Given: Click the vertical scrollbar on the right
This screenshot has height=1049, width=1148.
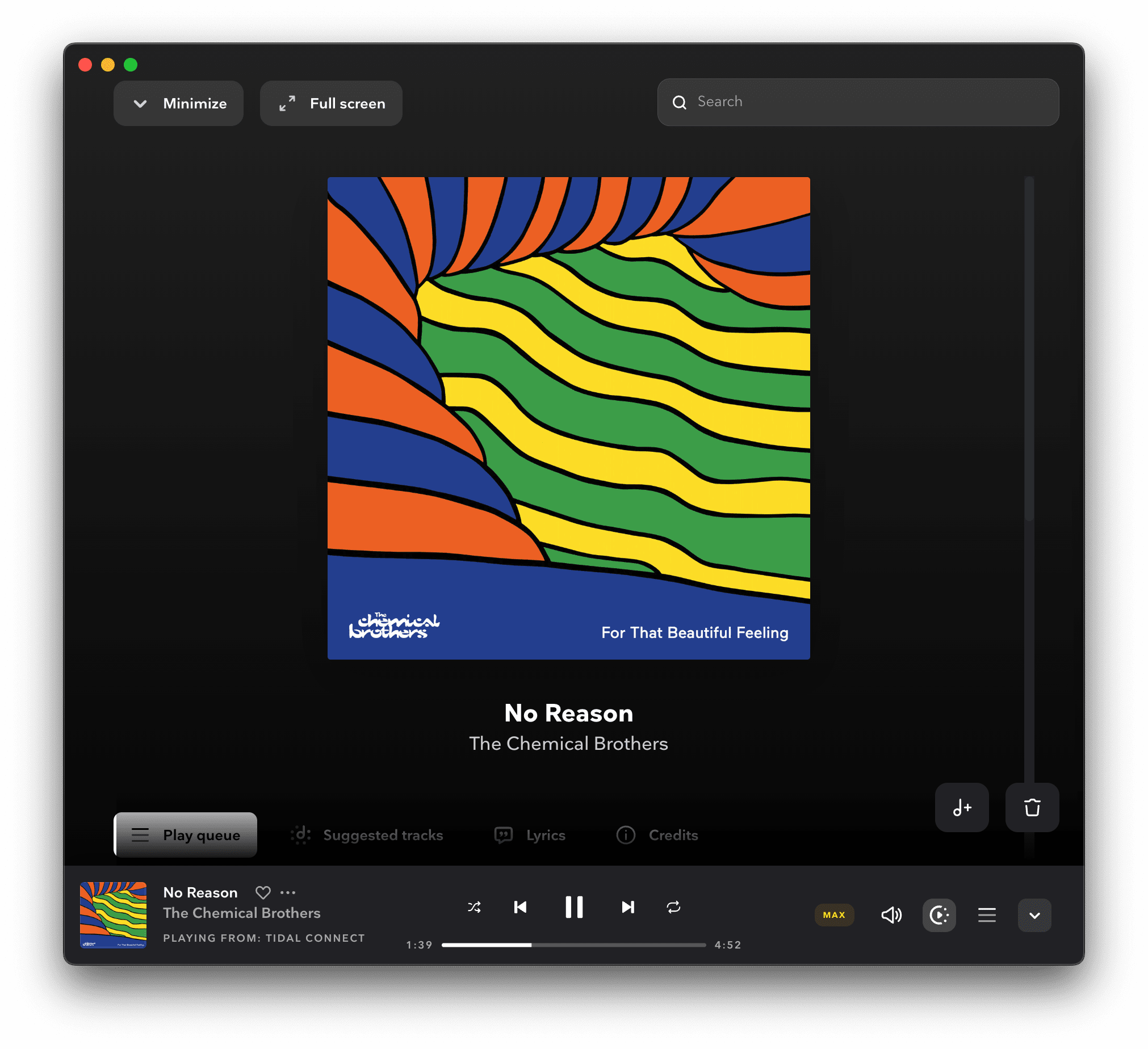Looking at the screenshot, I should point(1028,349).
